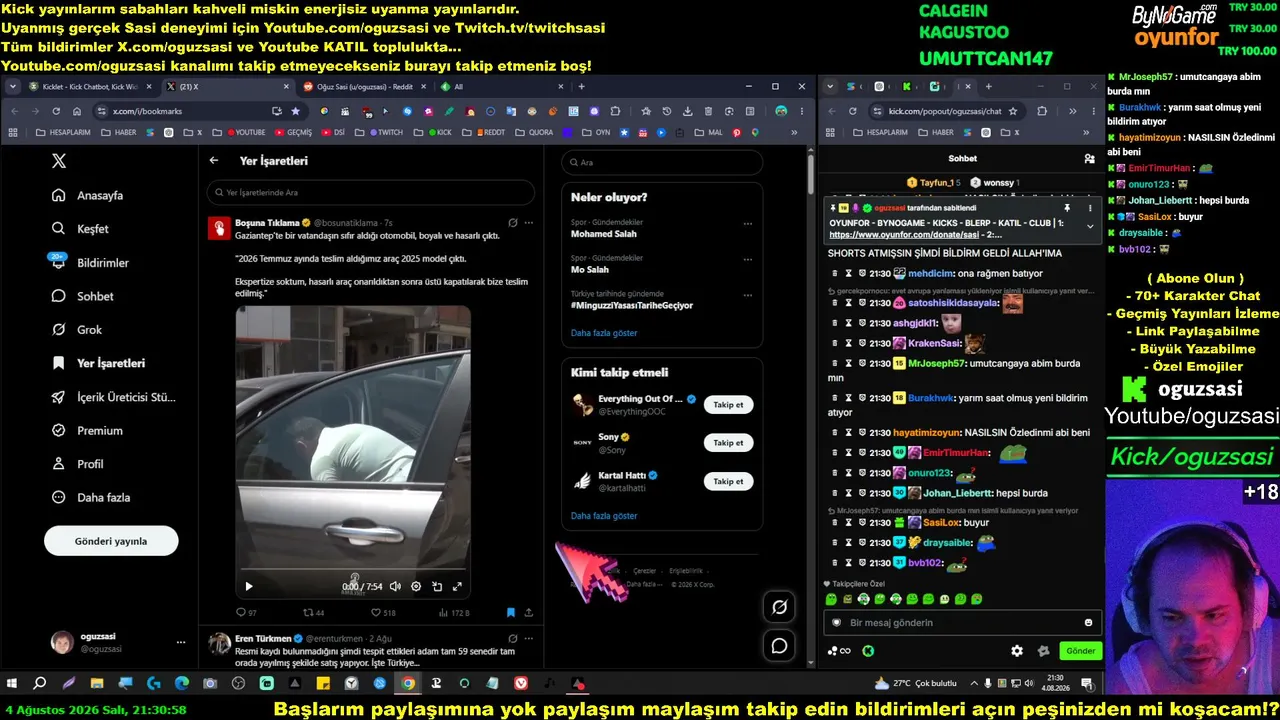
Task: Play the car video
Action: (x=249, y=587)
